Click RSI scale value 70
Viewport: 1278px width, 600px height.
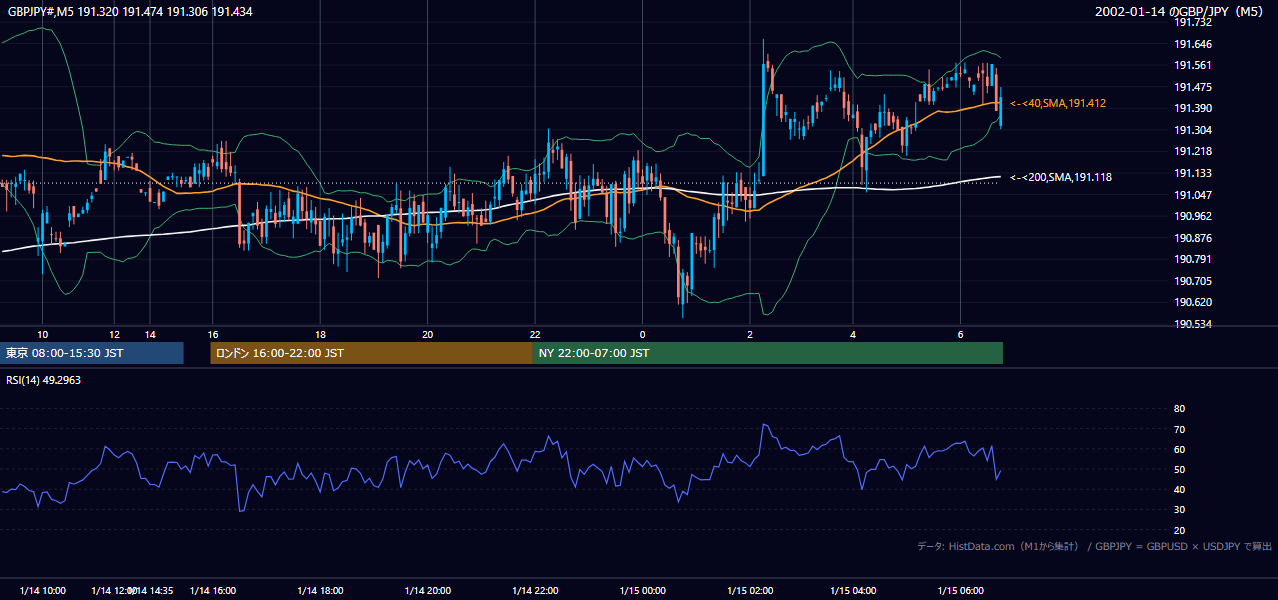[x=1179, y=429]
